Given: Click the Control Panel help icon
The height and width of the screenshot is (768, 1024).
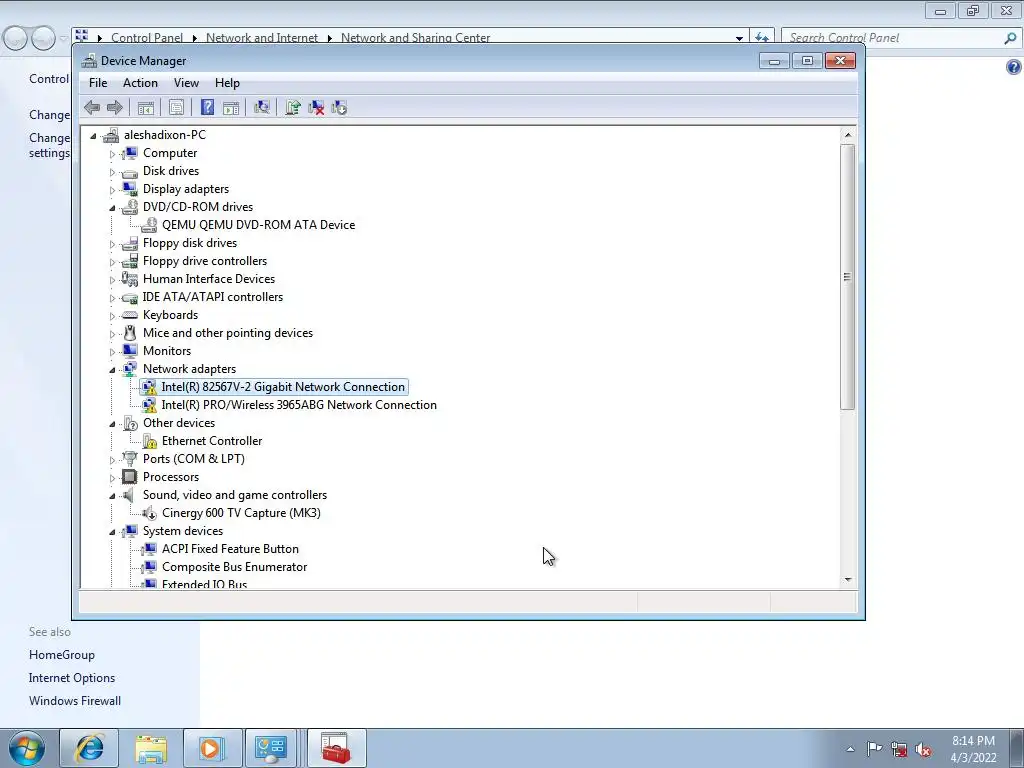Looking at the screenshot, I should point(1014,67).
